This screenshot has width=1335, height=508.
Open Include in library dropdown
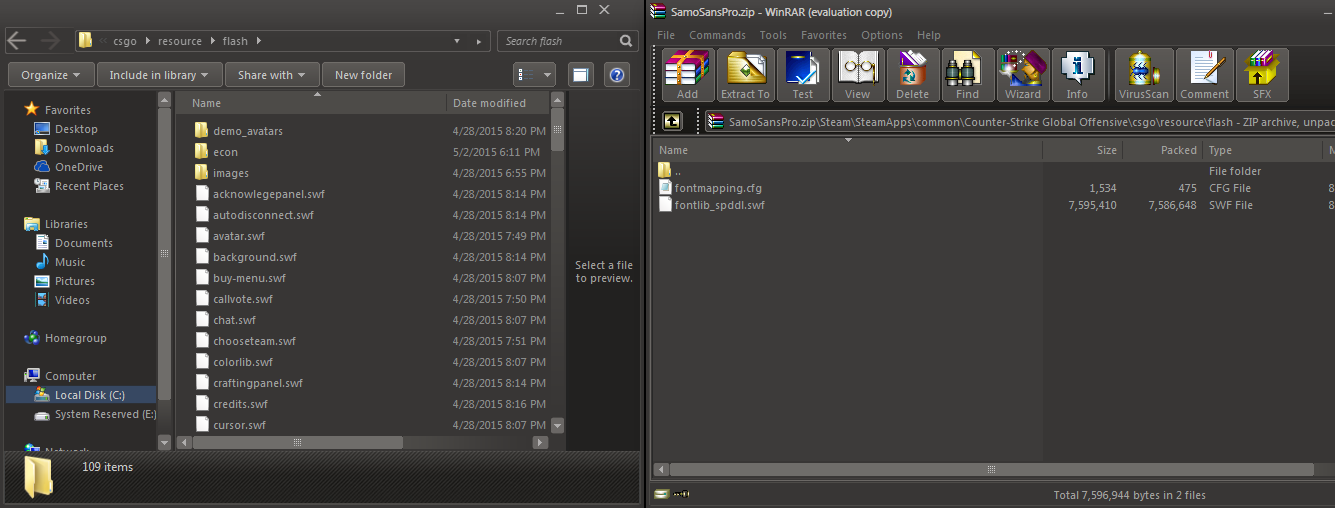tap(160, 75)
